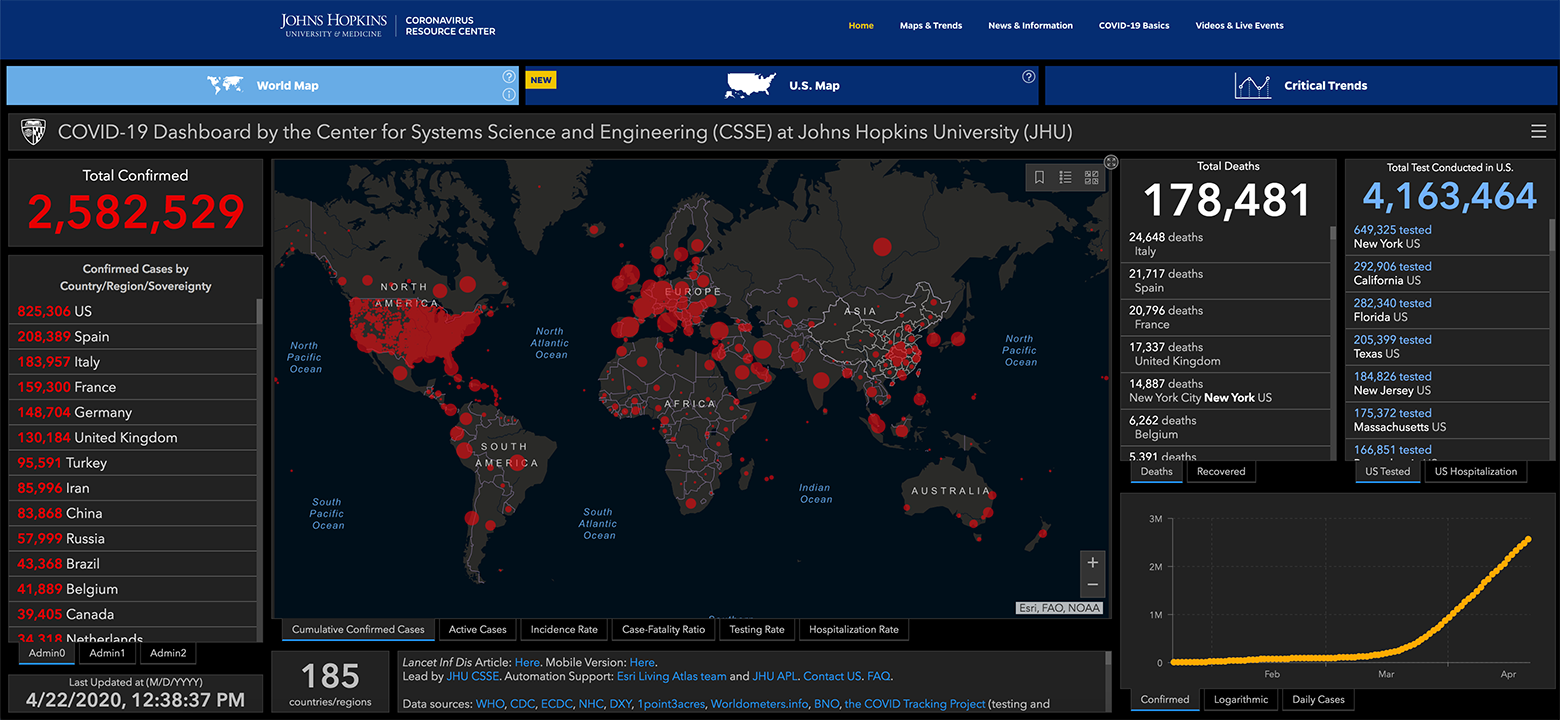The height and width of the screenshot is (720, 1560).
Task: Show the Daily Cases chart tab
Action: click(1318, 699)
